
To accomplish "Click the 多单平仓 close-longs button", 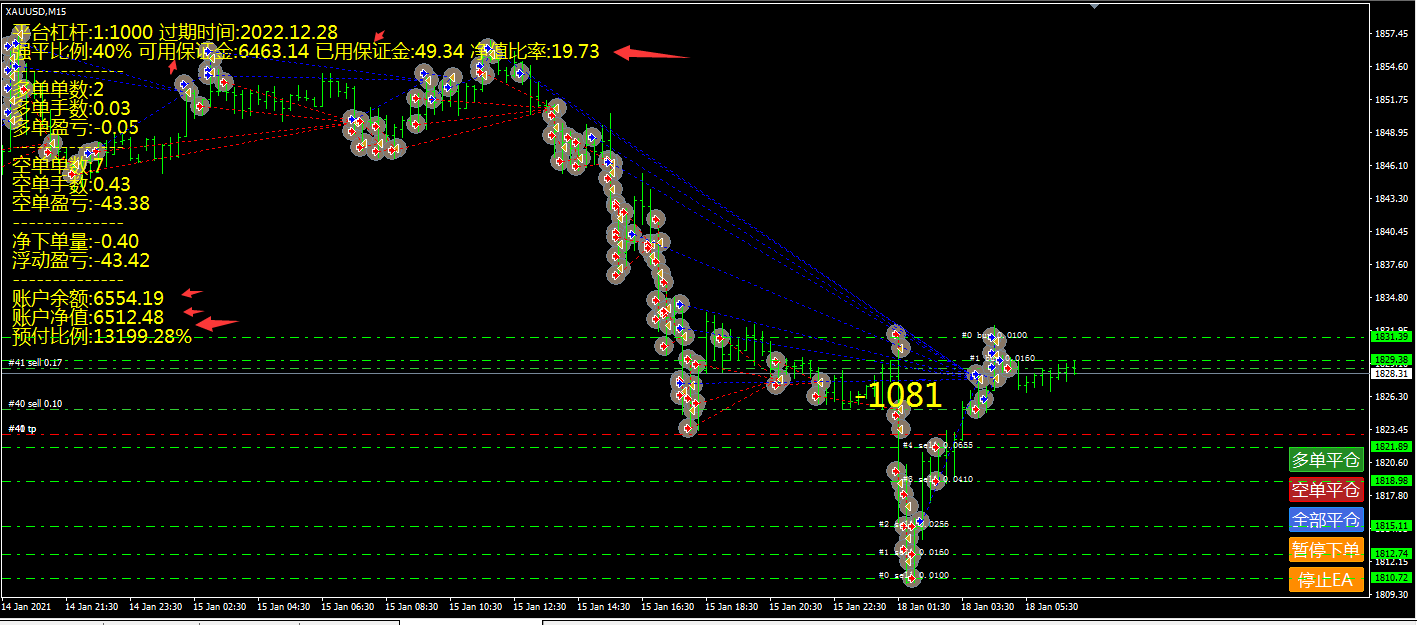I will tap(1326, 460).
